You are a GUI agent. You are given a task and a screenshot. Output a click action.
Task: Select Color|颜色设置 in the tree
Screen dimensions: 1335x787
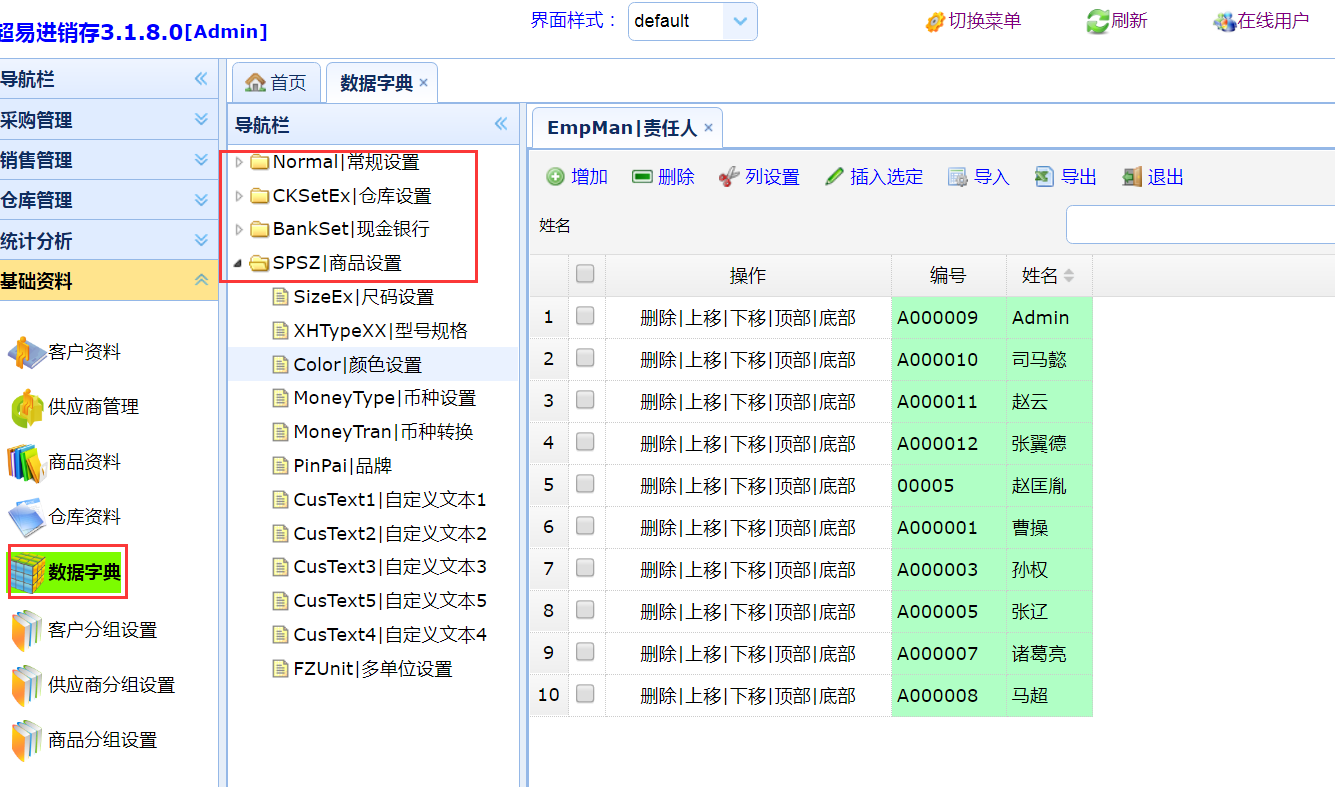[x=357, y=365]
